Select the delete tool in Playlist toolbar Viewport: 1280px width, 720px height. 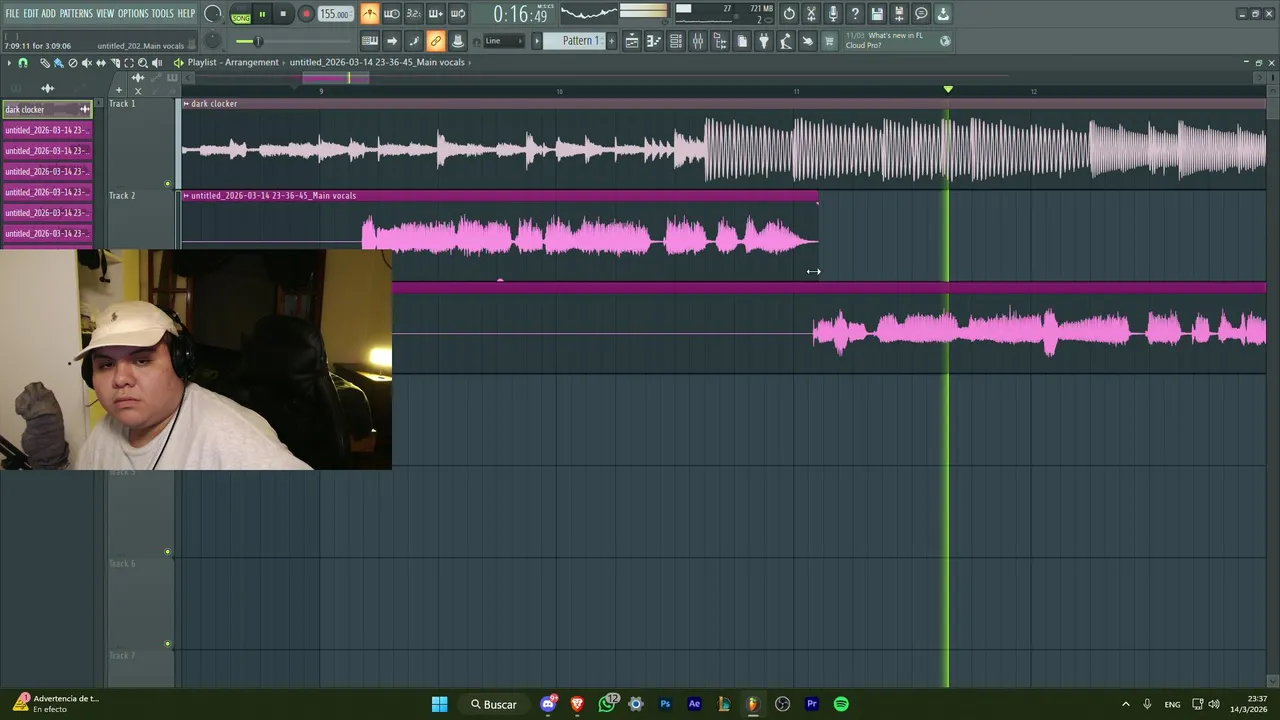[x=72, y=63]
